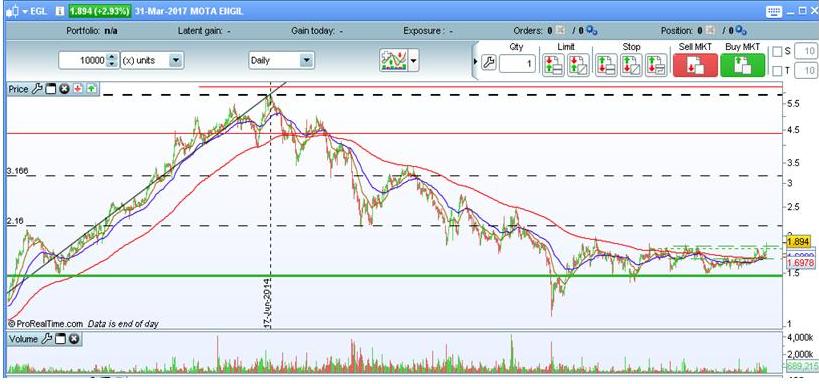Click the cancel orders X icon beside Orders
Viewport: 819px width, 384px height.
tap(560, 31)
